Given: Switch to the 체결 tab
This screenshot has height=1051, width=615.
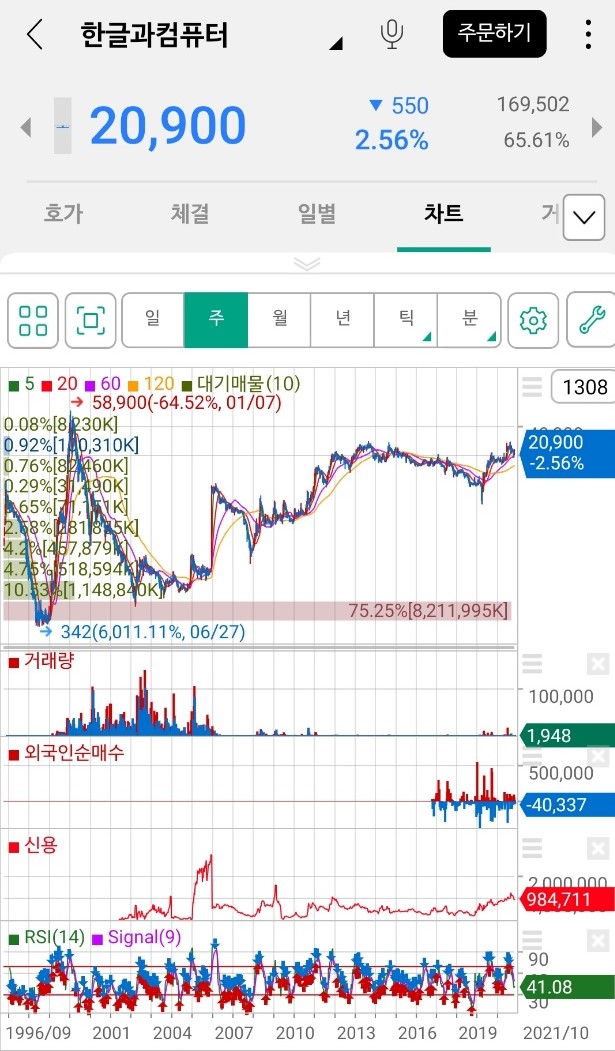Looking at the screenshot, I should tap(190, 214).
